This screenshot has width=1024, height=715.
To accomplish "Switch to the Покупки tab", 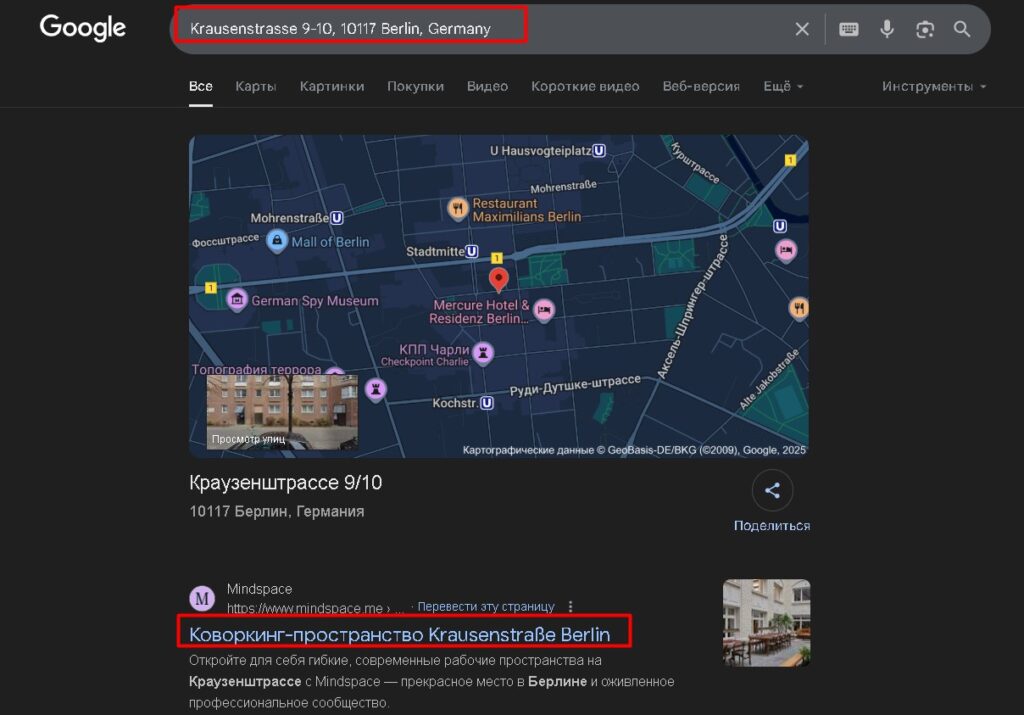I will click(415, 86).
